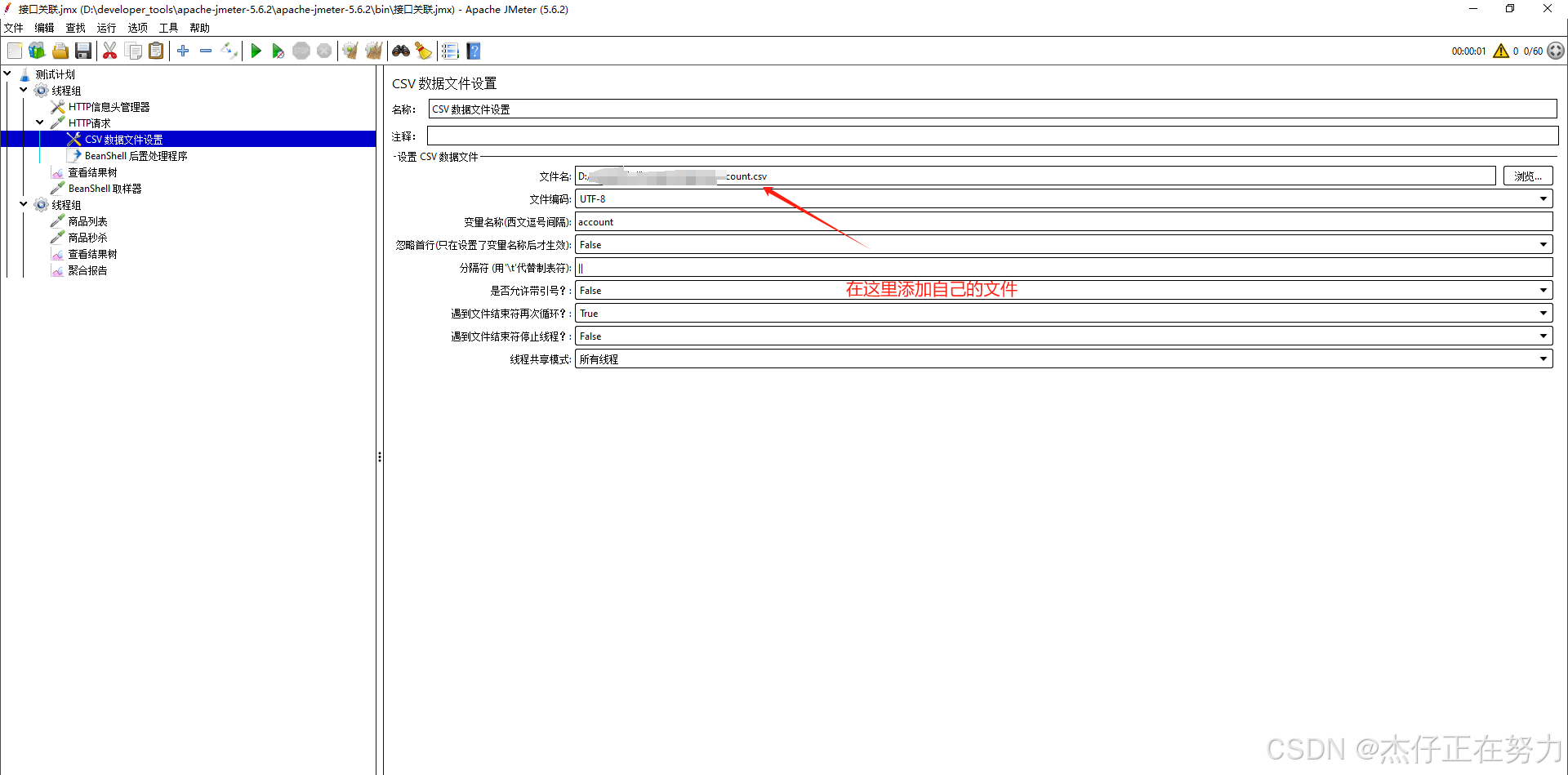The height and width of the screenshot is (775, 1568).
Task: Click the 文件名 path input field
Action: [1035, 176]
